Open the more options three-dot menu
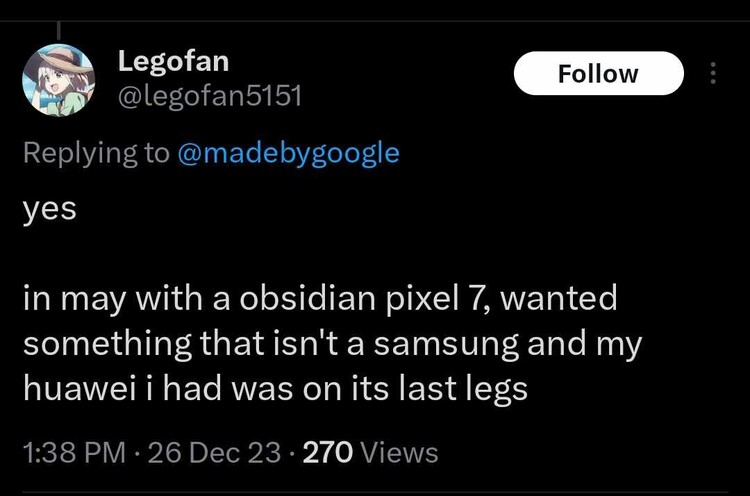The image size is (750, 496). (x=712, y=74)
